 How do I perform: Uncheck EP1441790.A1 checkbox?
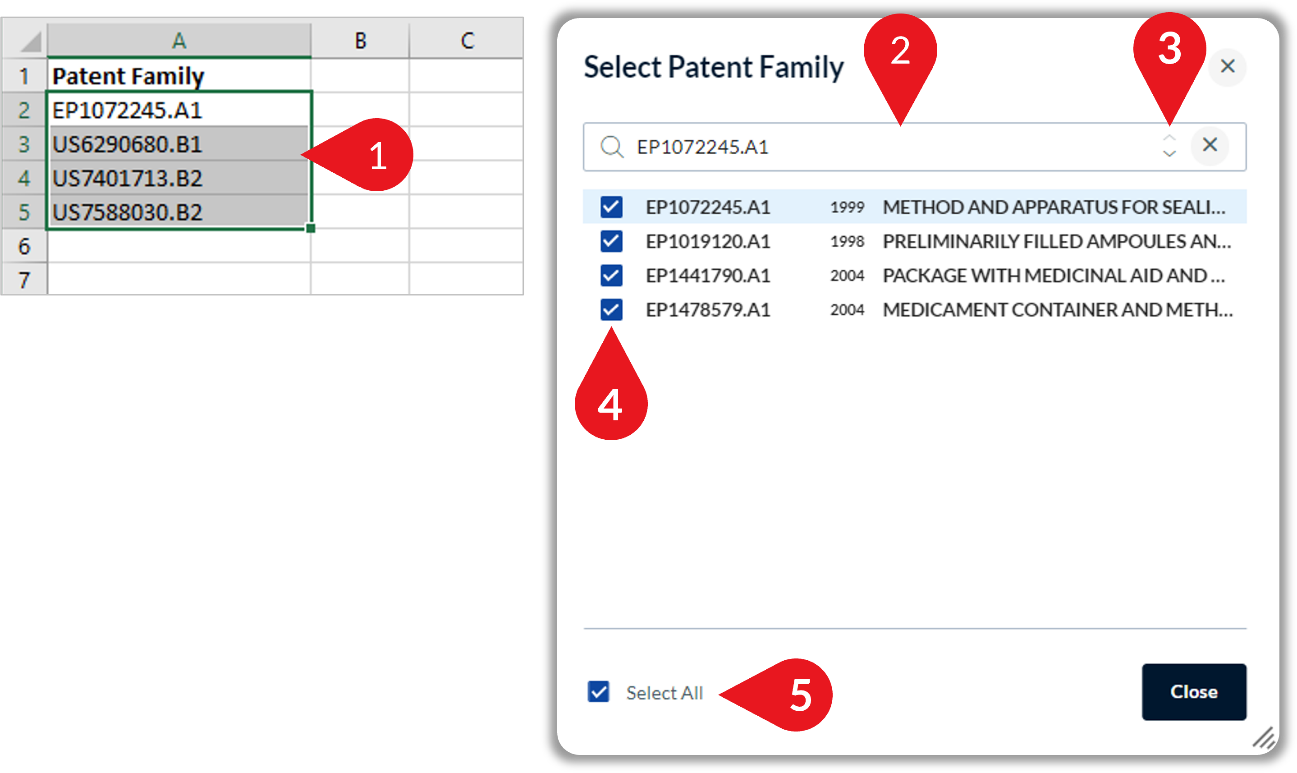(x=611, y=275)
